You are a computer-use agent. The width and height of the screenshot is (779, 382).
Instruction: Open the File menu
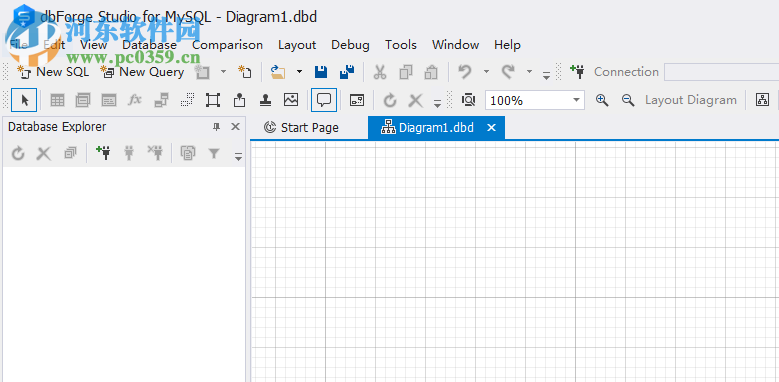(19, 45)
